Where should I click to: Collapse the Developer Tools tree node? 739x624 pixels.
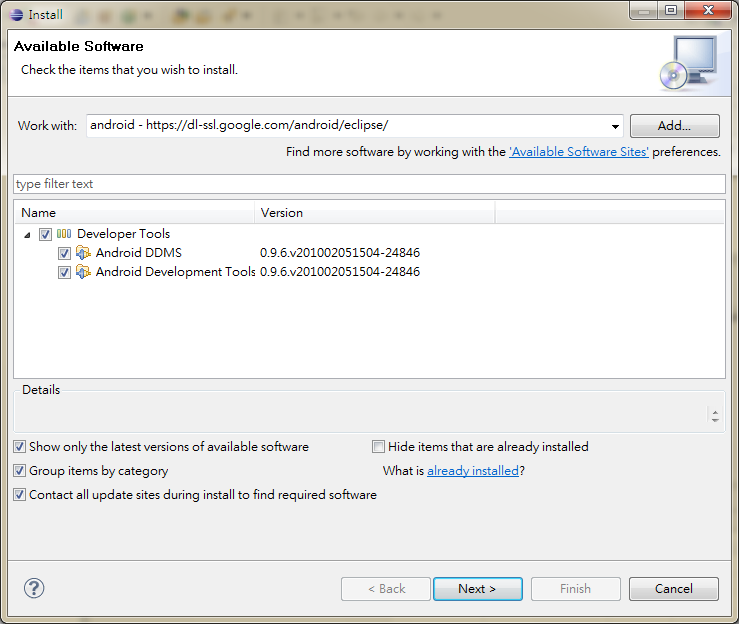click(x=27, y=235)
